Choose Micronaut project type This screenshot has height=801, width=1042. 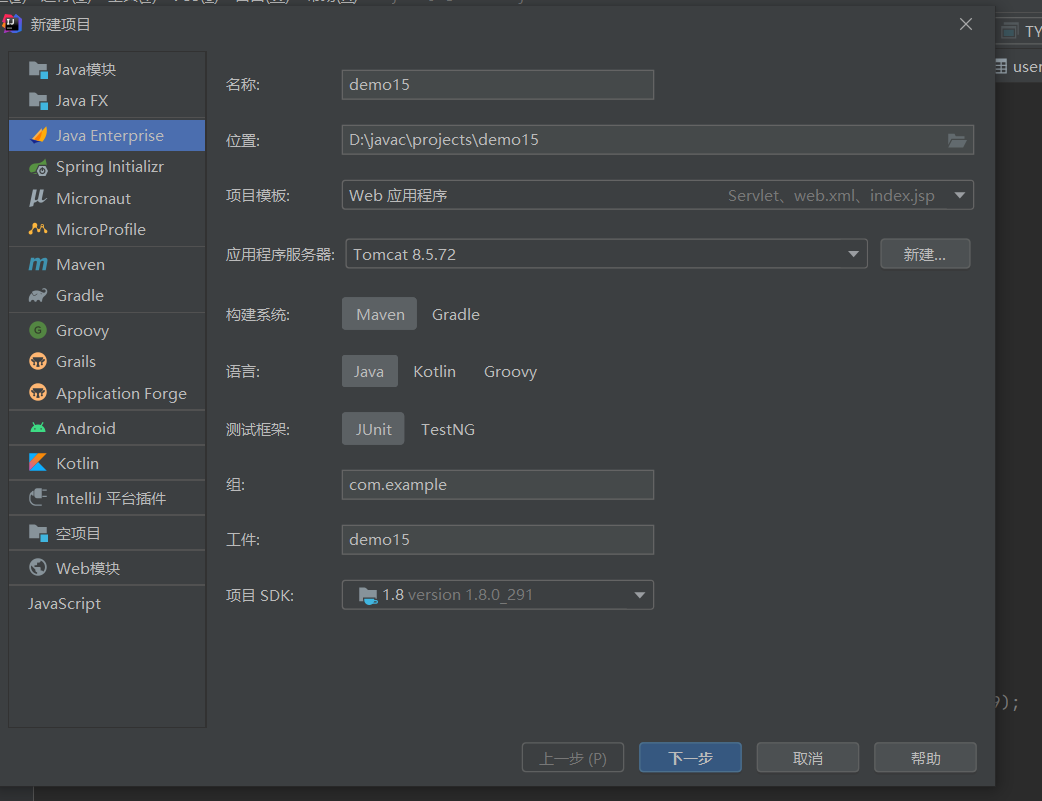107,198
